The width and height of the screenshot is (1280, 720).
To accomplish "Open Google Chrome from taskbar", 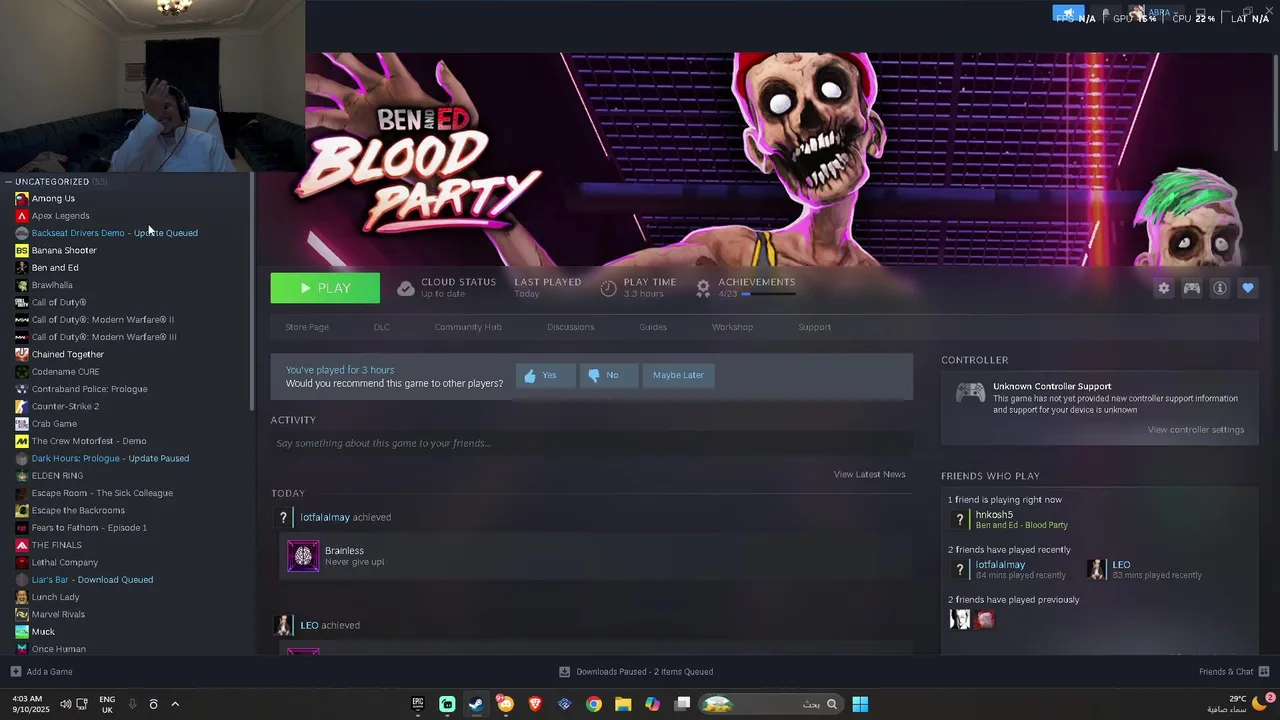I will [x=594, y=704].
